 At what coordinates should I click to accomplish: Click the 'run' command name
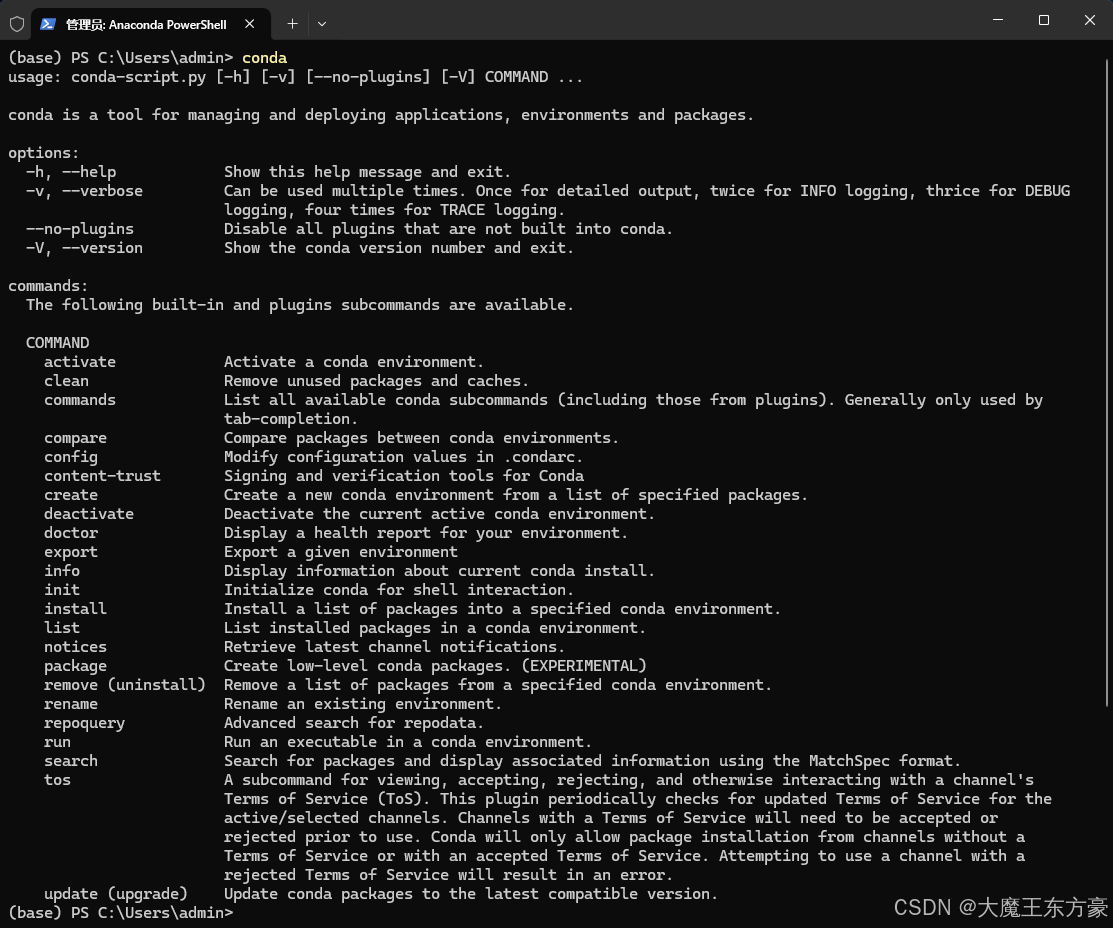click(x=57, y=743)
